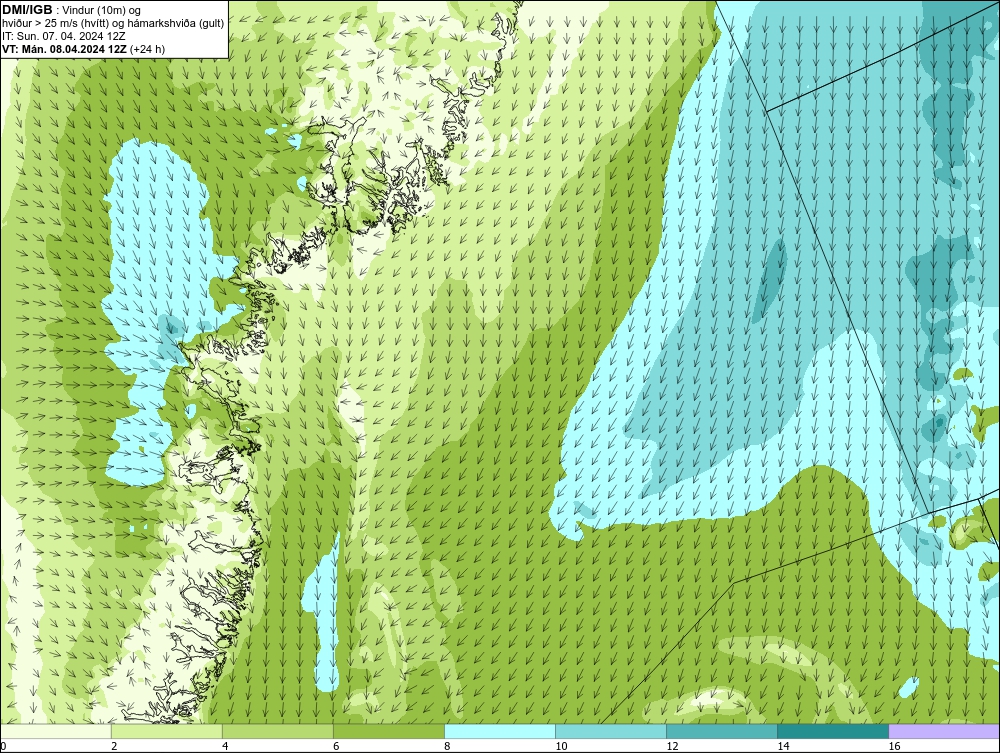1000x753 pixels.
Task: Click the DMI/IGB title text
Action: pos(28,10)
